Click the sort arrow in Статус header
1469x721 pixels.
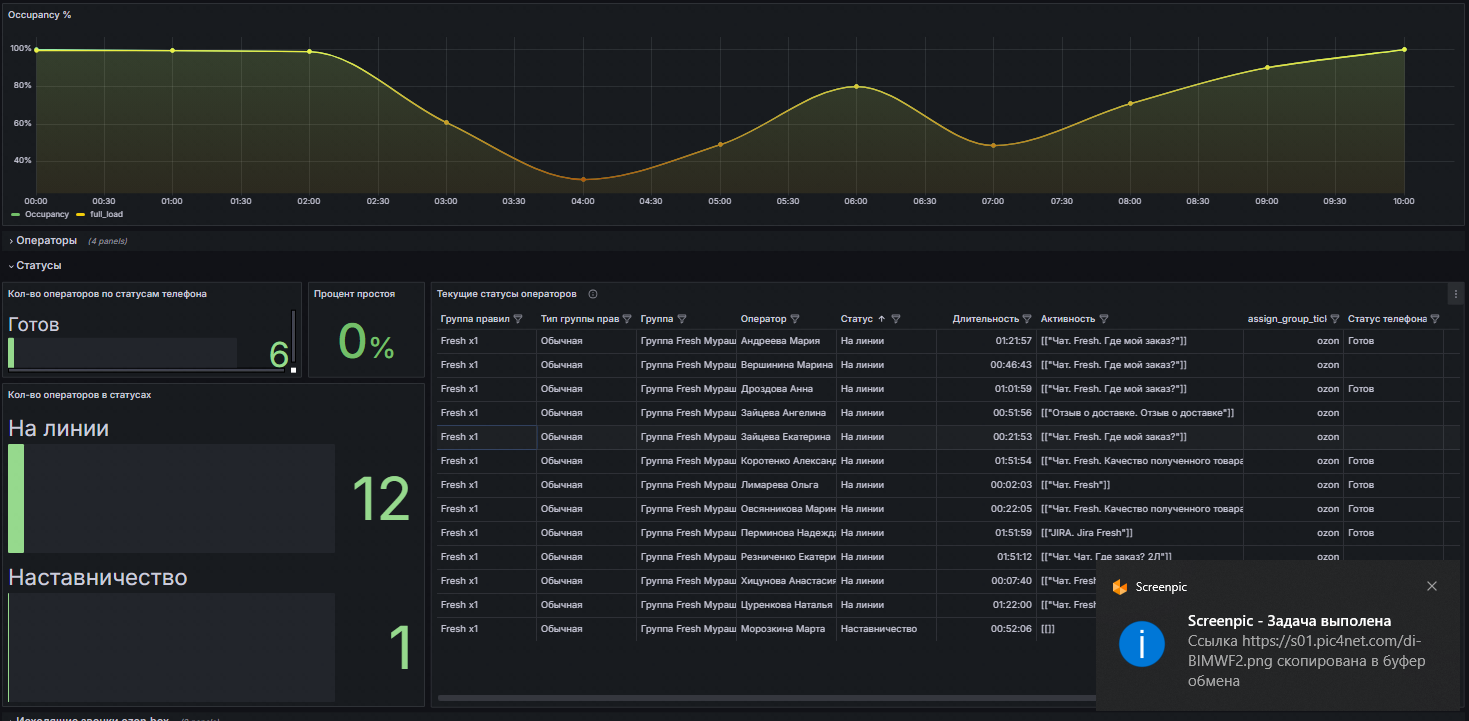click(x=881, y=319)
